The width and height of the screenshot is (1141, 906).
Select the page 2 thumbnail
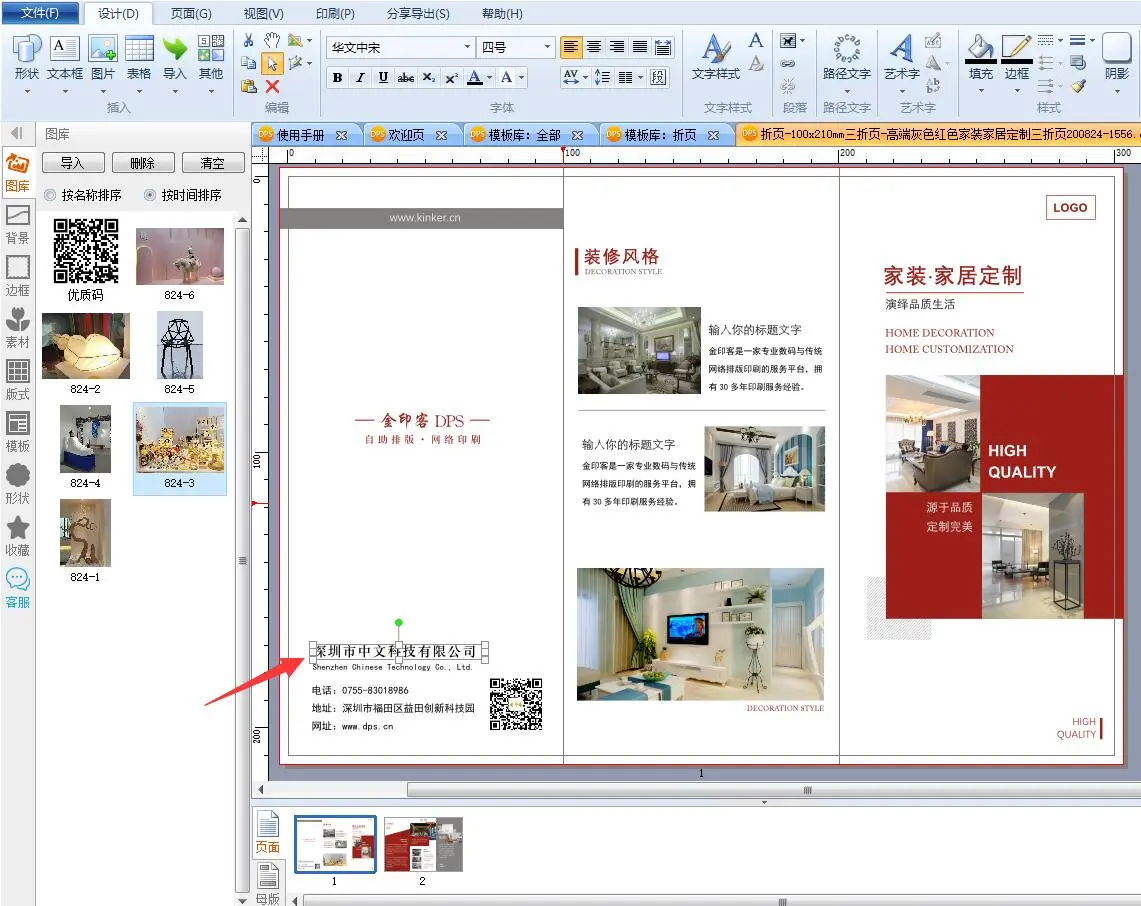422,844
